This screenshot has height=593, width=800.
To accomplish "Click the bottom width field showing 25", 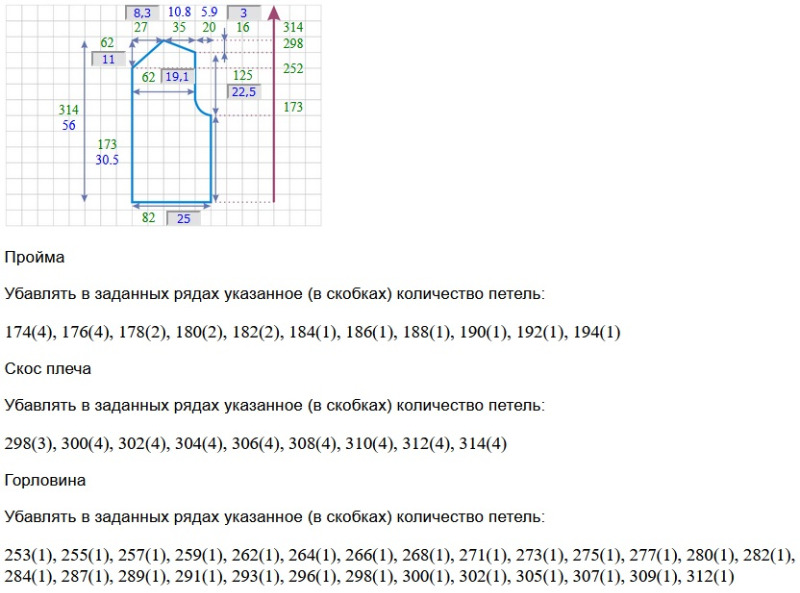I will coord(183,218).
